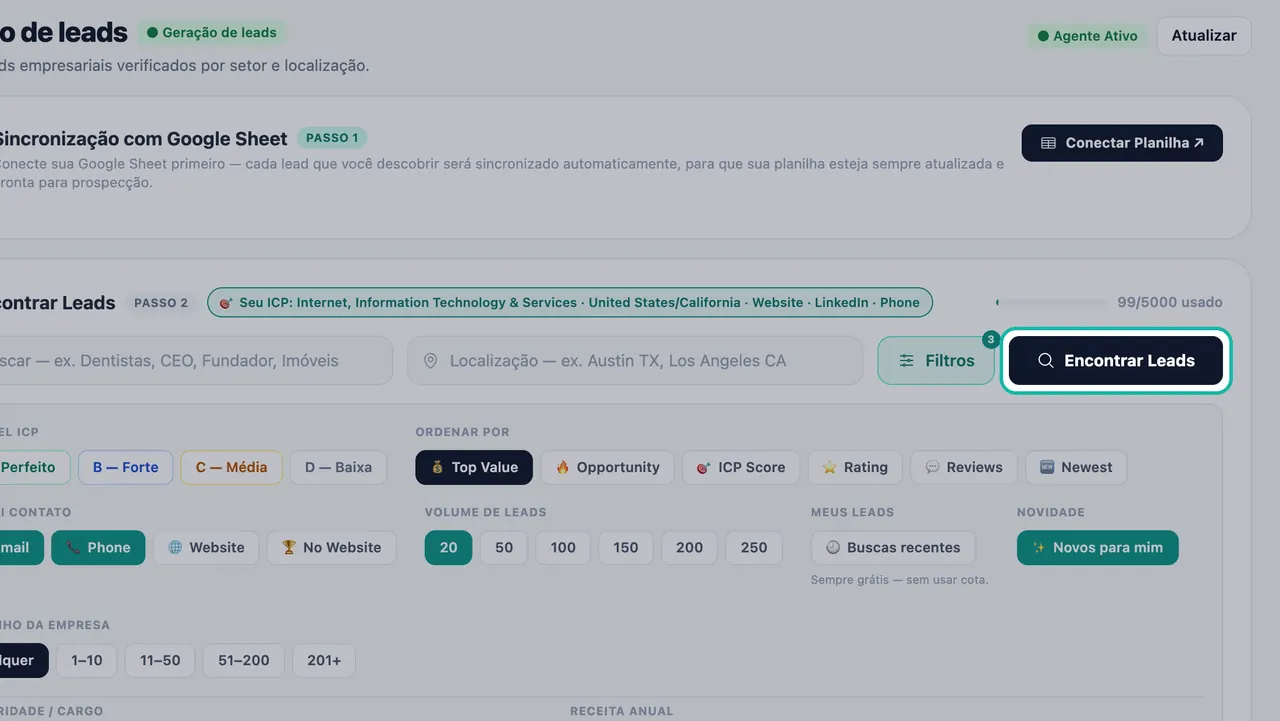The width and height of the screenshot is (1280, 721).
Task: Select the 11–50 company size
Action: click(x=160, y=660)
